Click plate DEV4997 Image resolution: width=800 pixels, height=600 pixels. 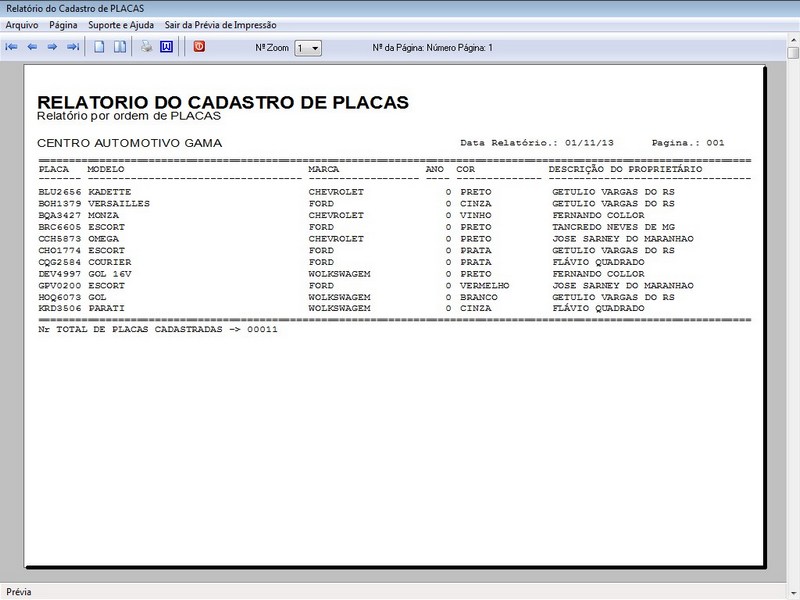coord(60,274)
